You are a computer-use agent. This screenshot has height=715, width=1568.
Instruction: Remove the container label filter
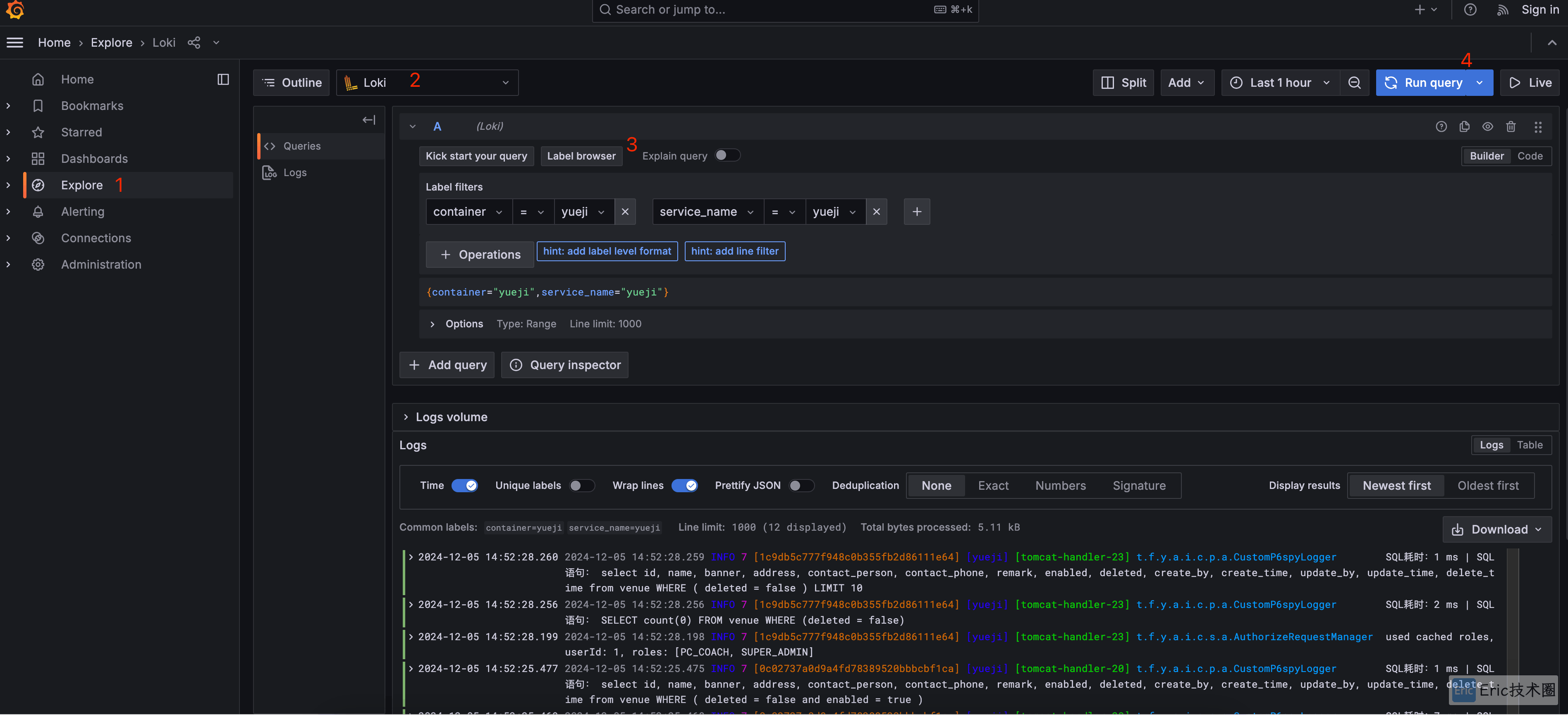(625, 212)
